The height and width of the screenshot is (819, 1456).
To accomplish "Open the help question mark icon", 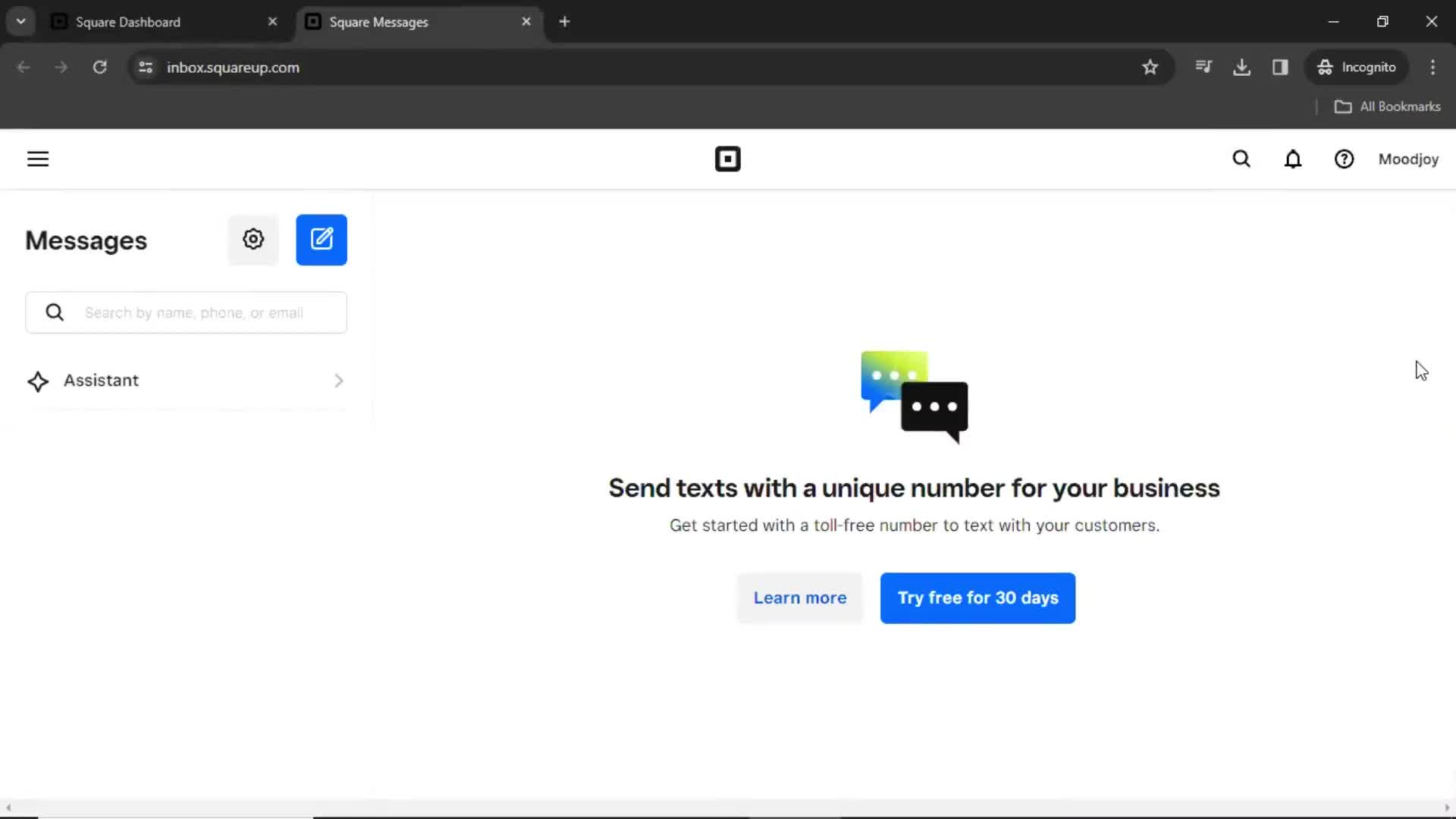I will click(1344, 159).
